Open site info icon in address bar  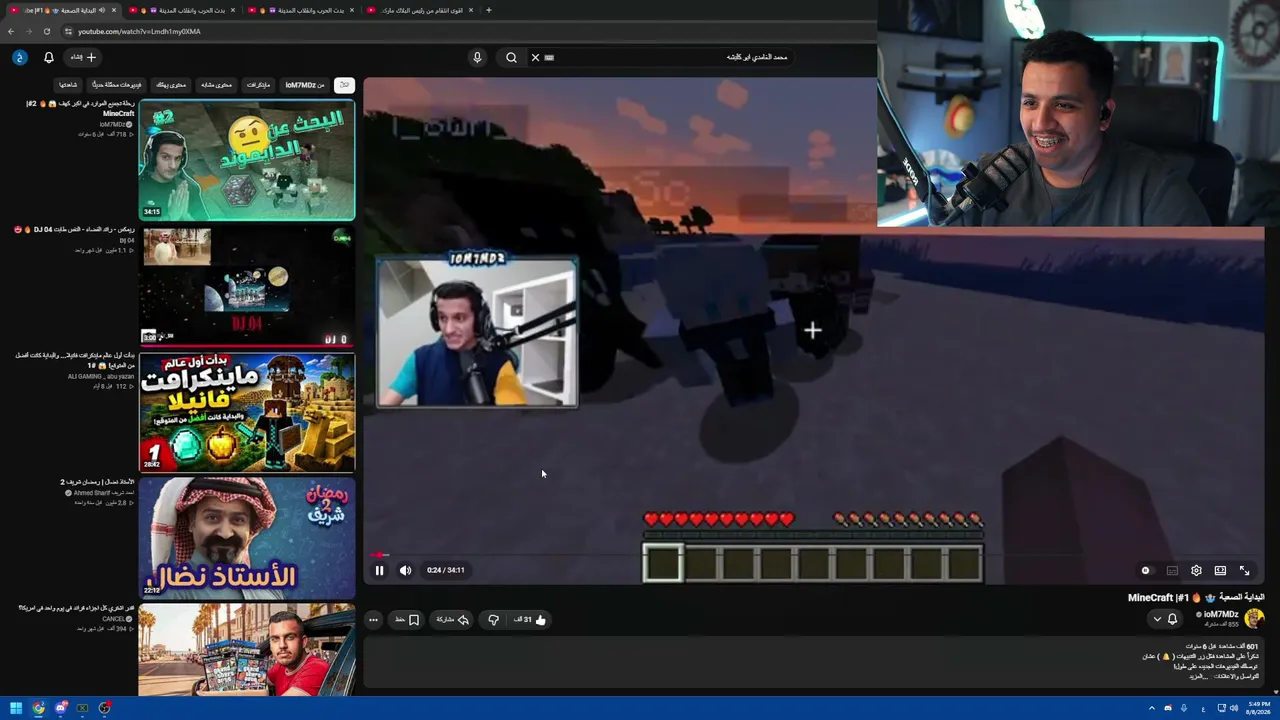click(x=67, y=31)
